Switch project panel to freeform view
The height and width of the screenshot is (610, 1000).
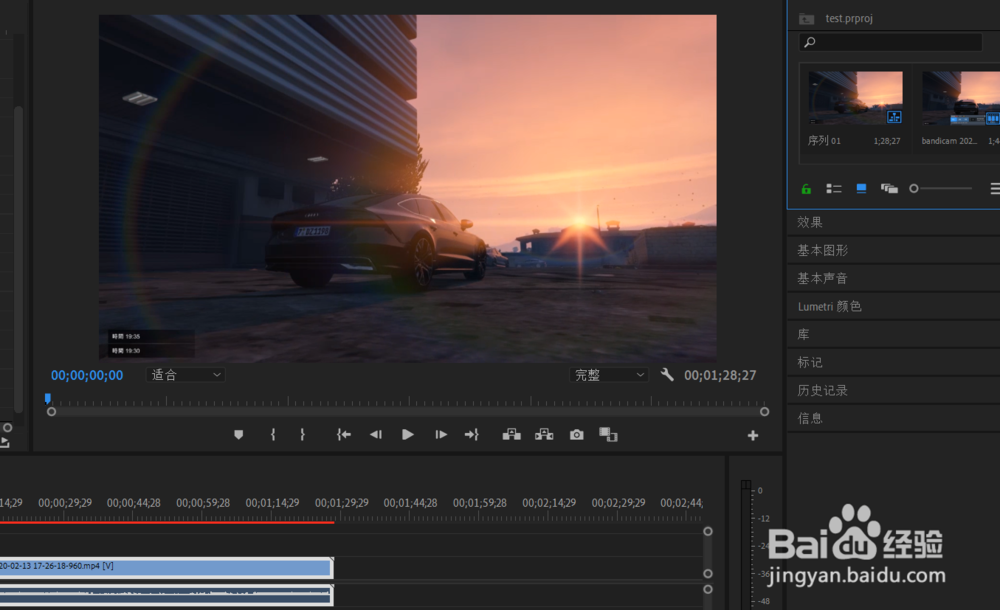pos(889,188)
